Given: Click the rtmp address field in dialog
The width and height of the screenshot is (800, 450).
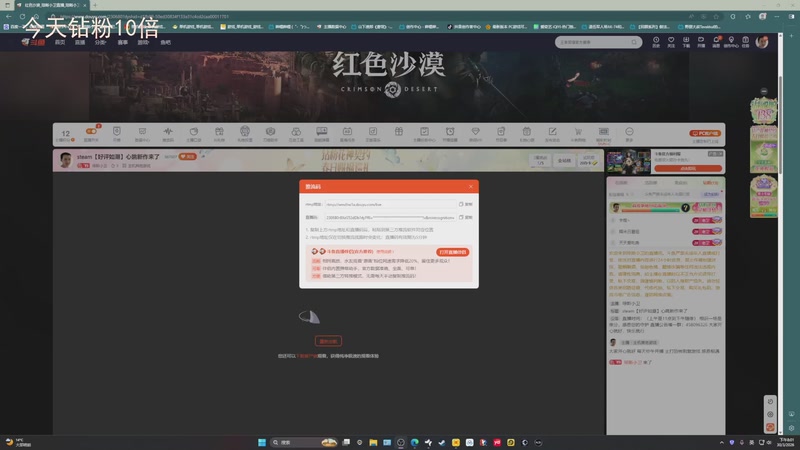Looking at the screenshot, I should [x=390, y=204].
